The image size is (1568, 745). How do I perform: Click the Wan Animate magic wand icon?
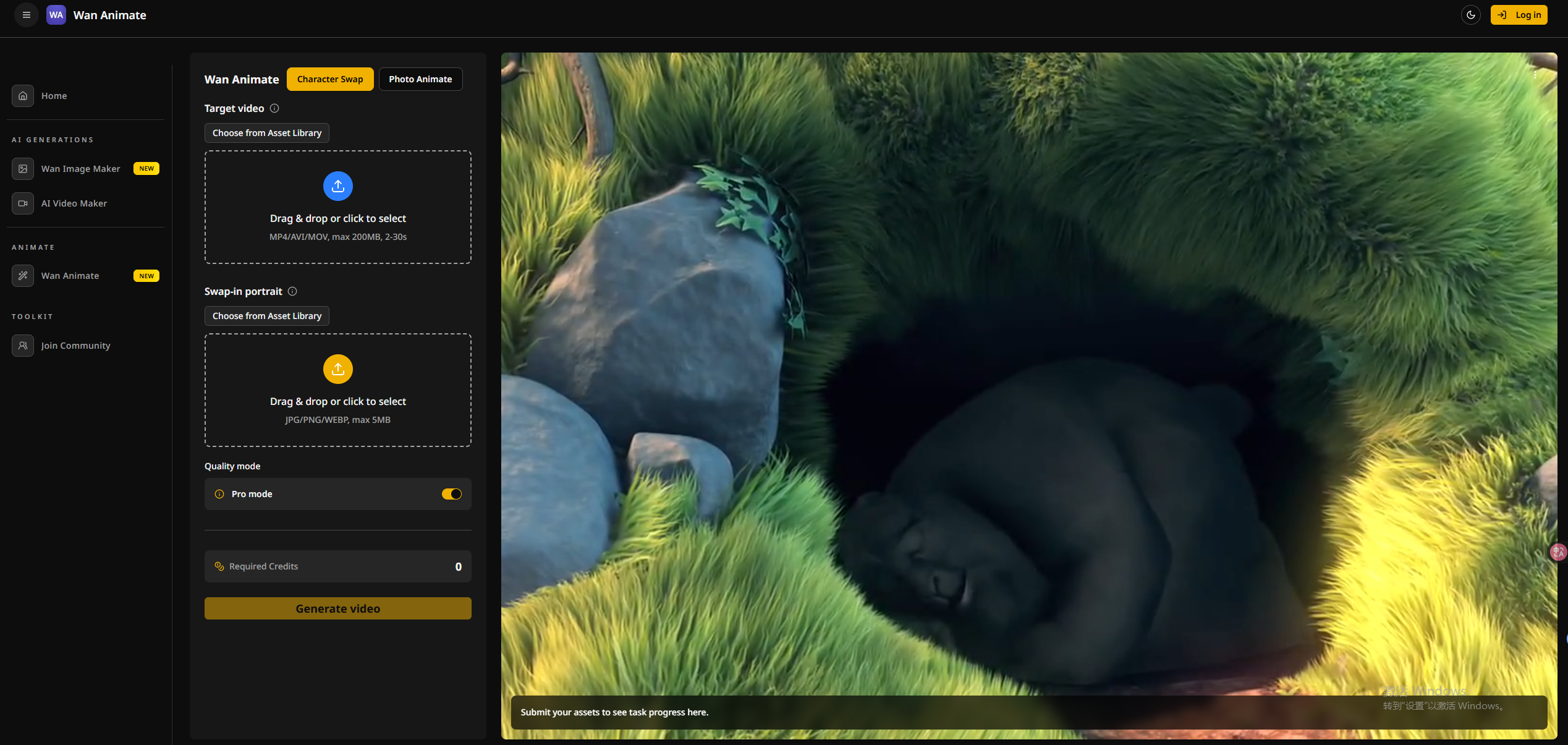23,276
